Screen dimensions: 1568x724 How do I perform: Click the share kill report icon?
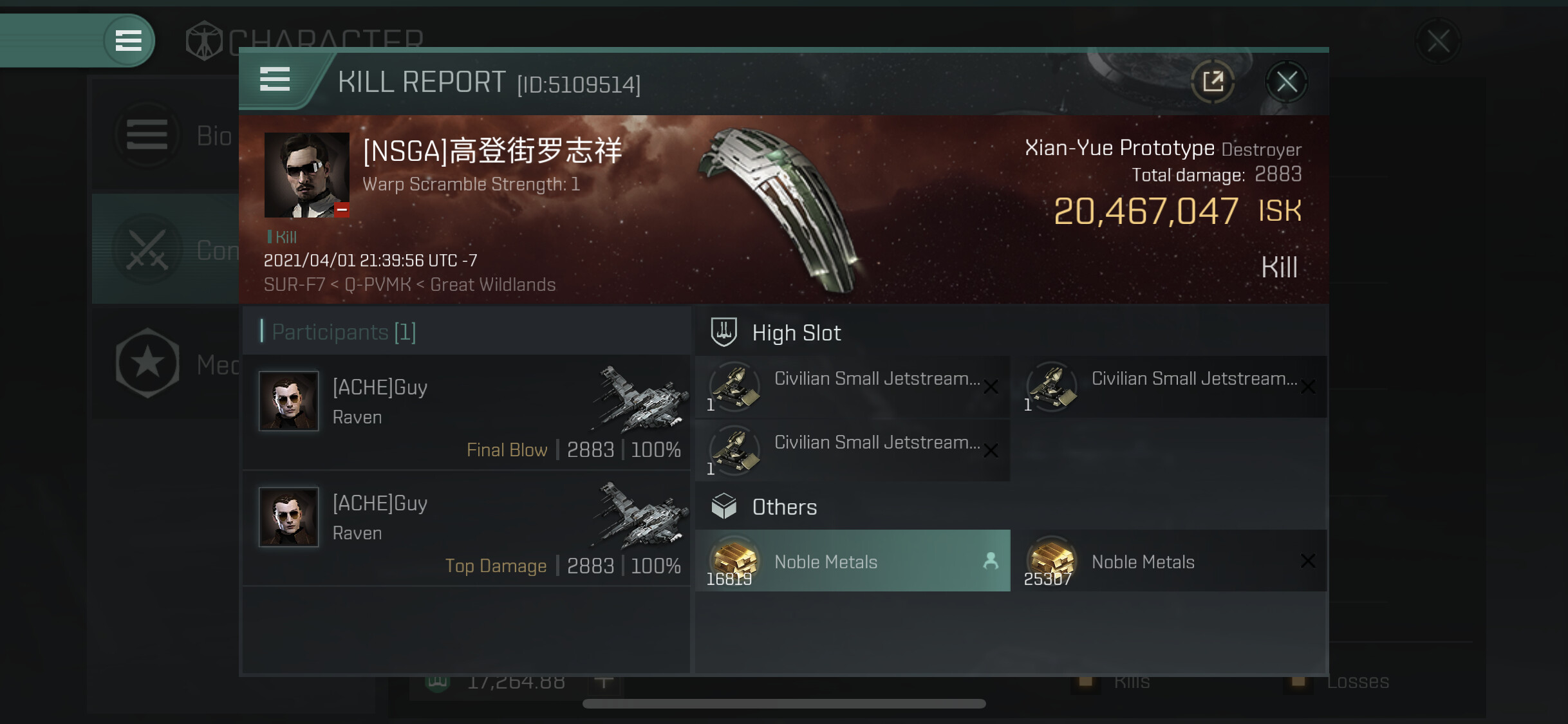click(1213, 82)
